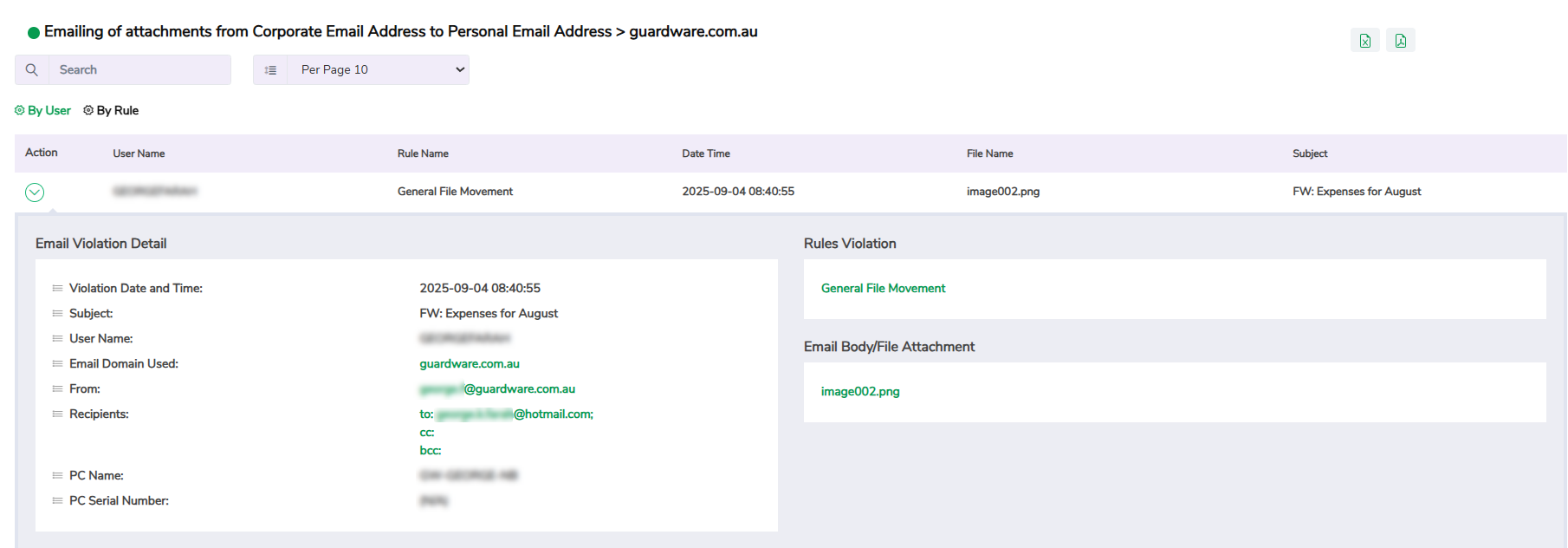The image size is (1568, 548).
Task: Click the gear icon next to By Rule
Action: (88, 110)
